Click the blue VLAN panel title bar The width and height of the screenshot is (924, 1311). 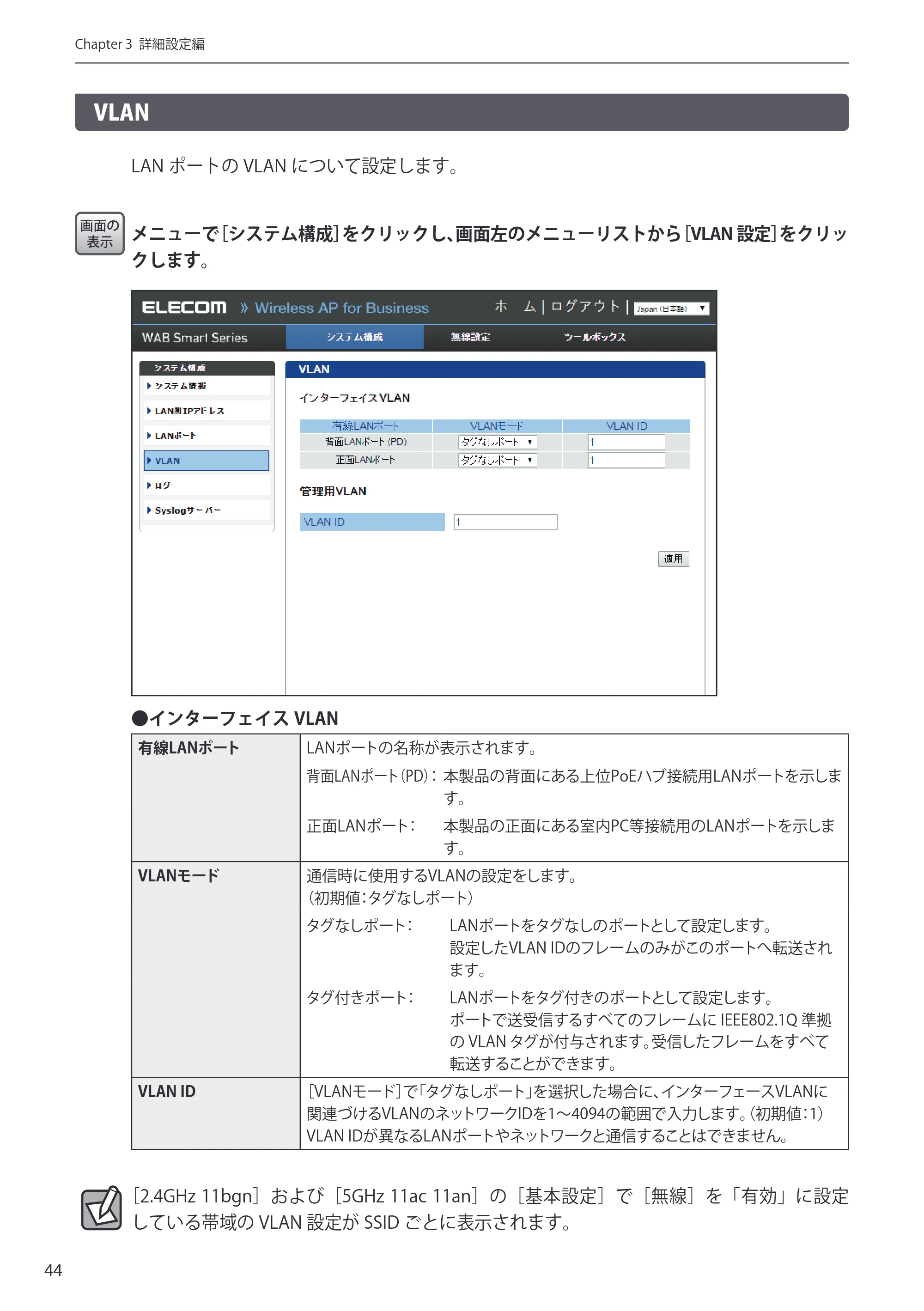tap(495, 370)
